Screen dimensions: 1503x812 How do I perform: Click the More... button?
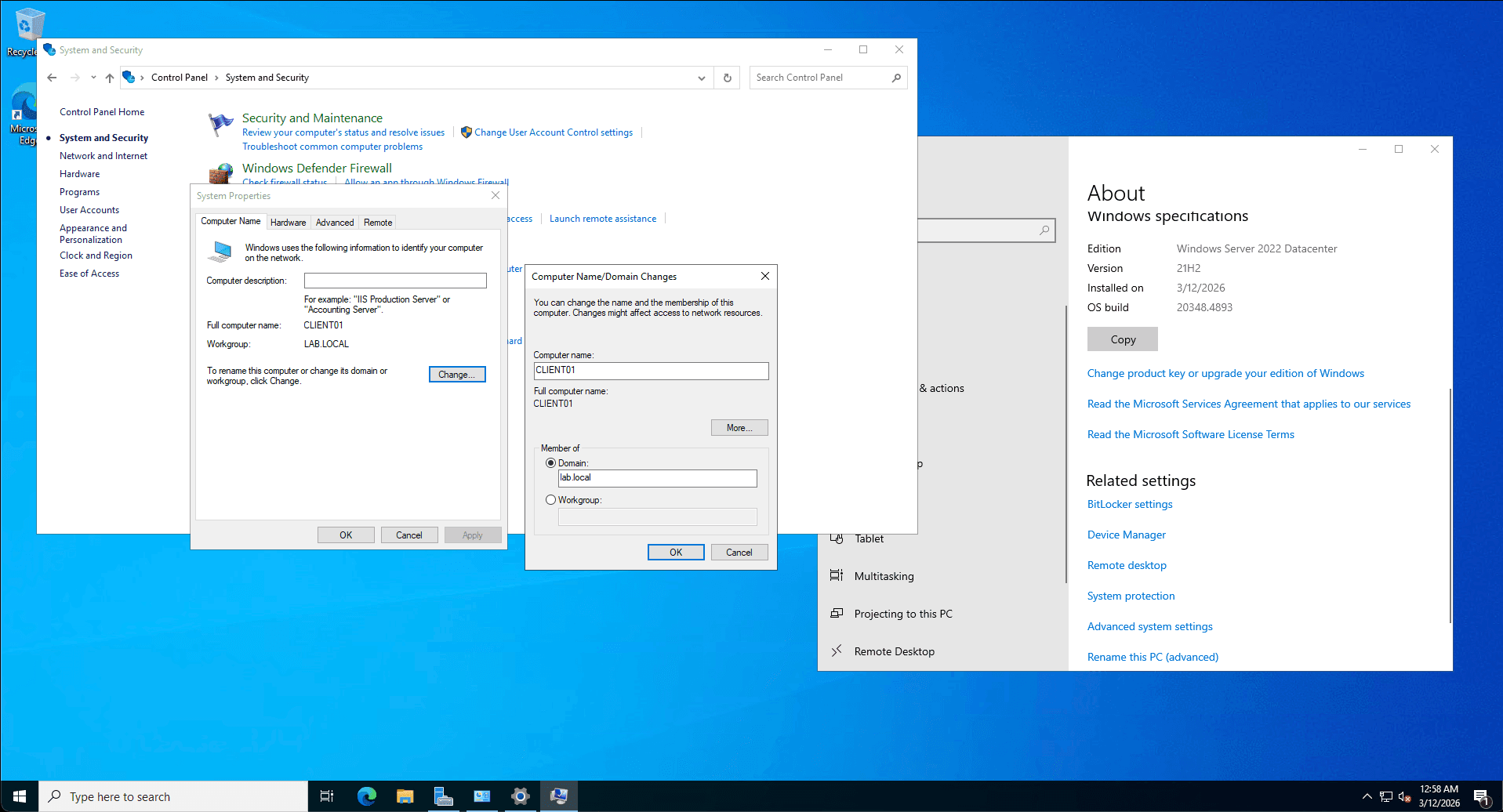tap(739, 428)
